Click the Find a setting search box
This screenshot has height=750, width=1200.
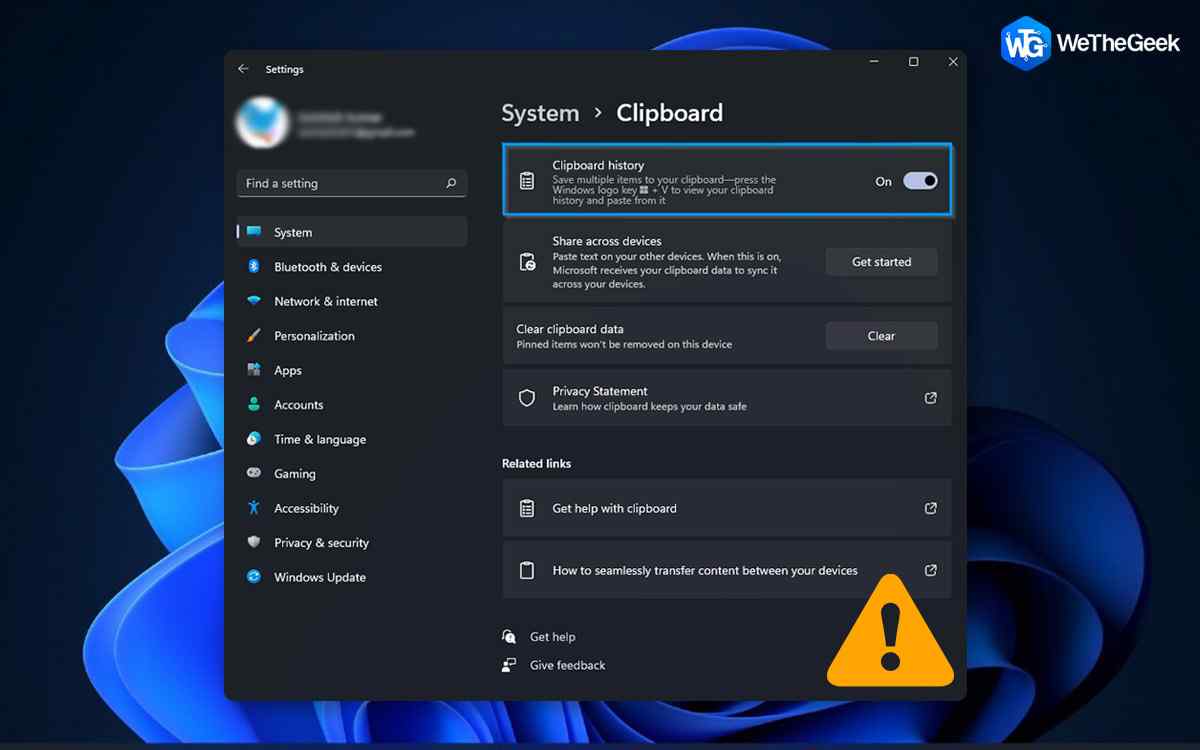click(352, 183)
